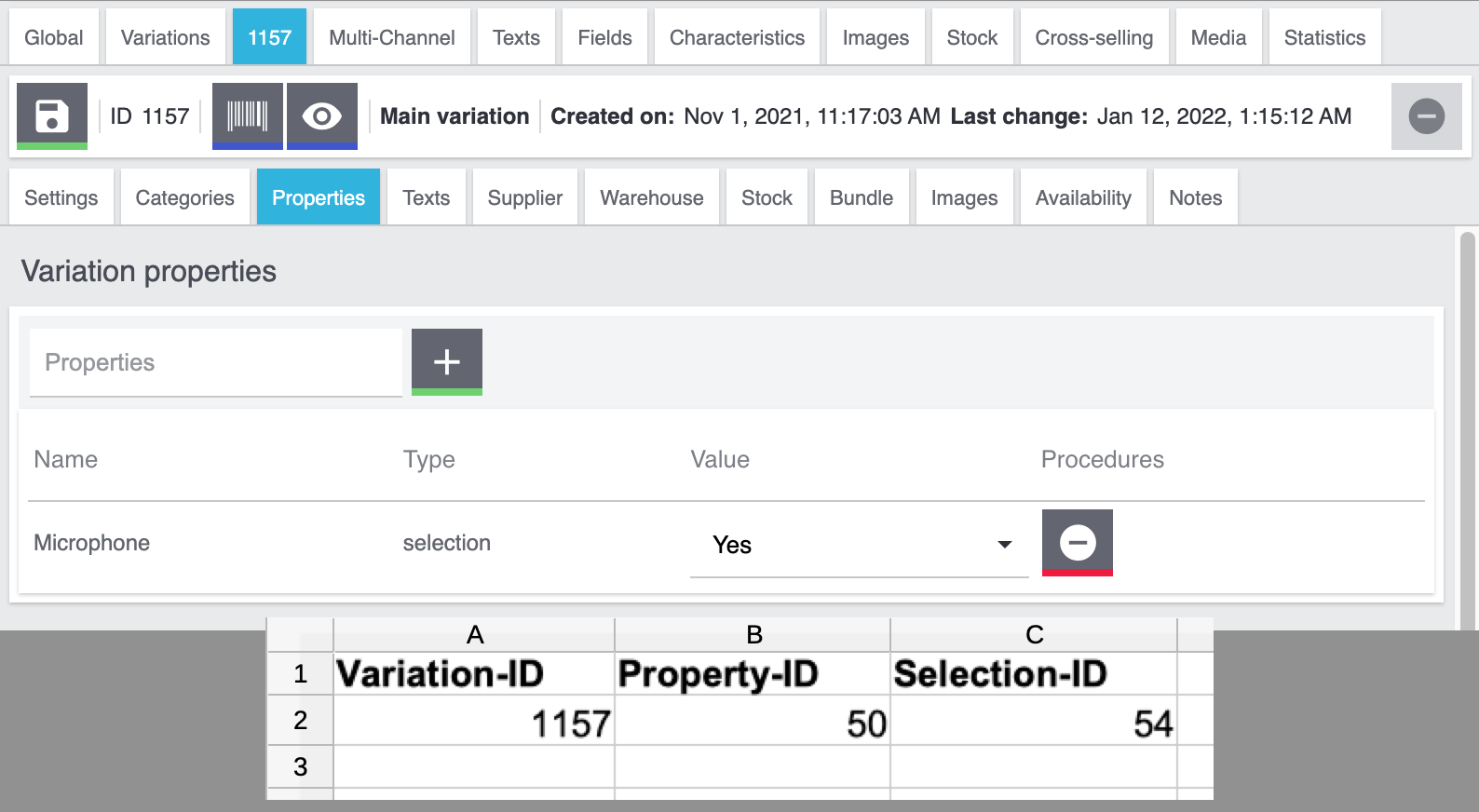Viewport: 1479px width, 812px height.
Task: Select the Statistics tab
Action: [1324, 38]
